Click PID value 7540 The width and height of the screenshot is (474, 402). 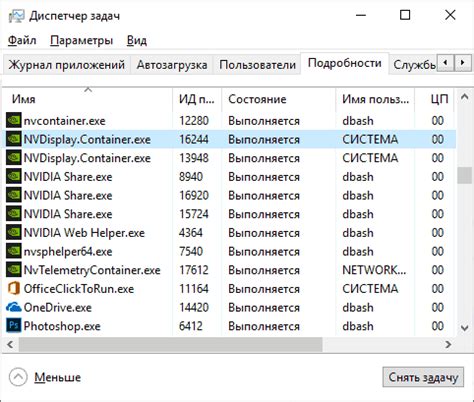[191, 251]
